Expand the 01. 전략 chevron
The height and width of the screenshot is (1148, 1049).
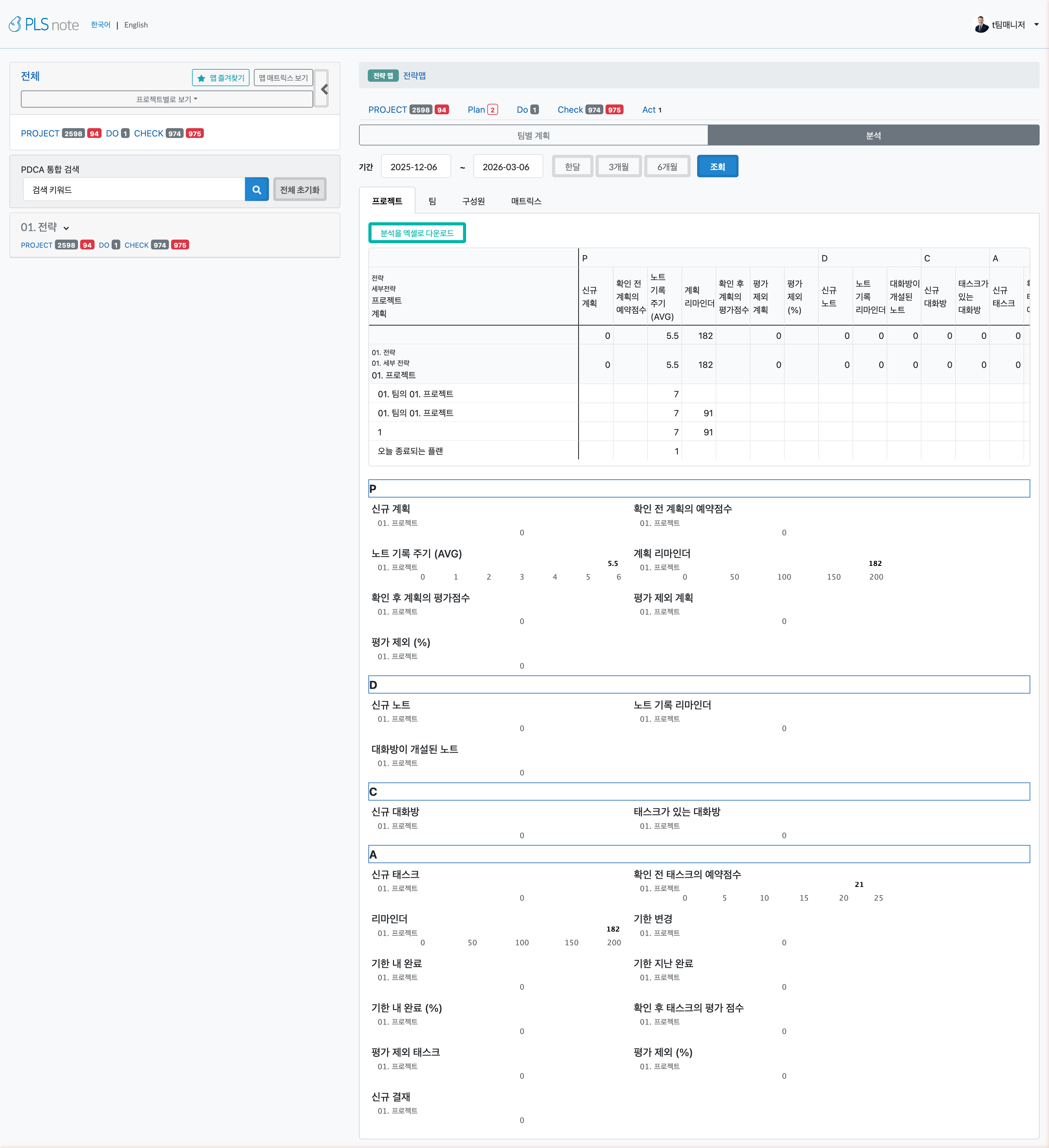tap(66, 228)
